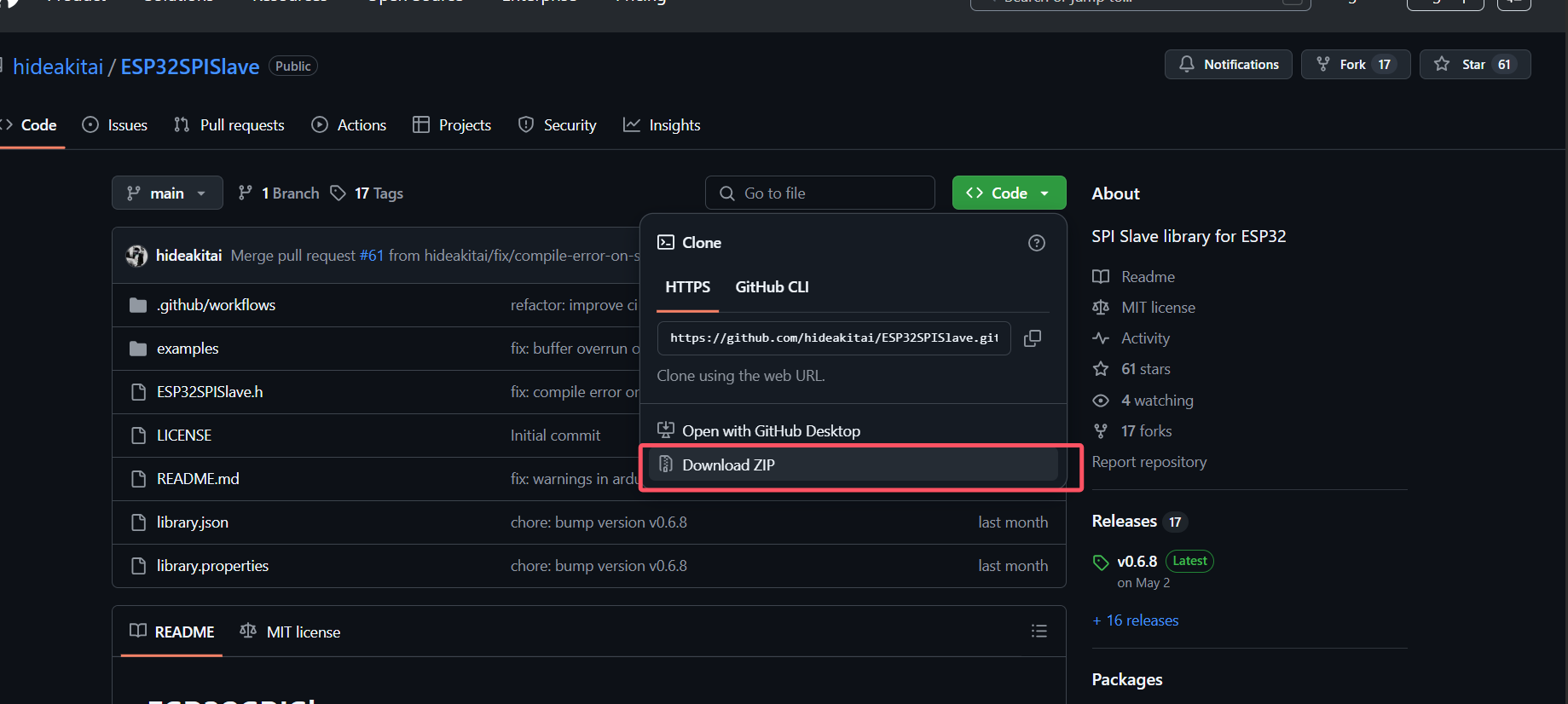Select the Code repository tab

pyautogui.click(x=29, y=125)
